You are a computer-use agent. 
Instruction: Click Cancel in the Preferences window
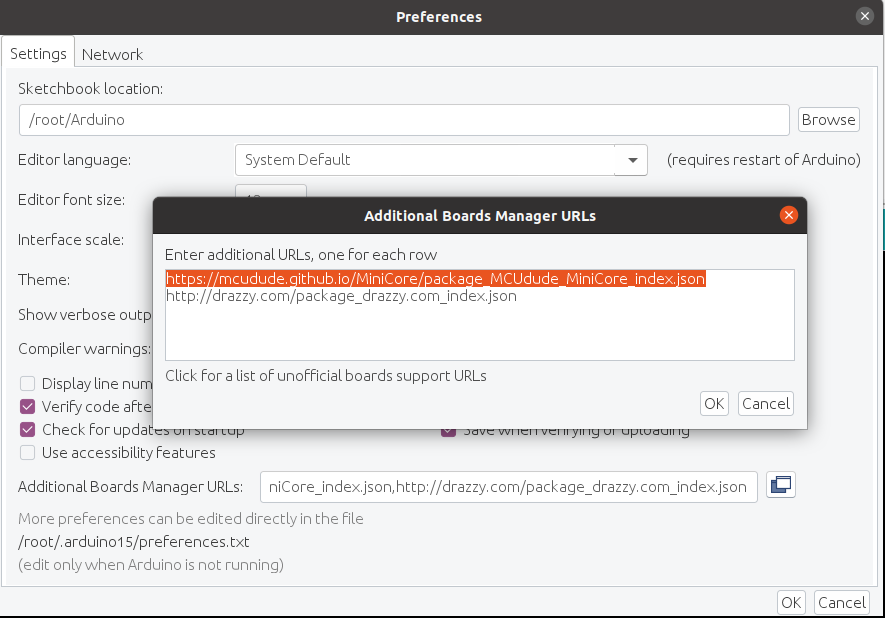coord(842,602)
